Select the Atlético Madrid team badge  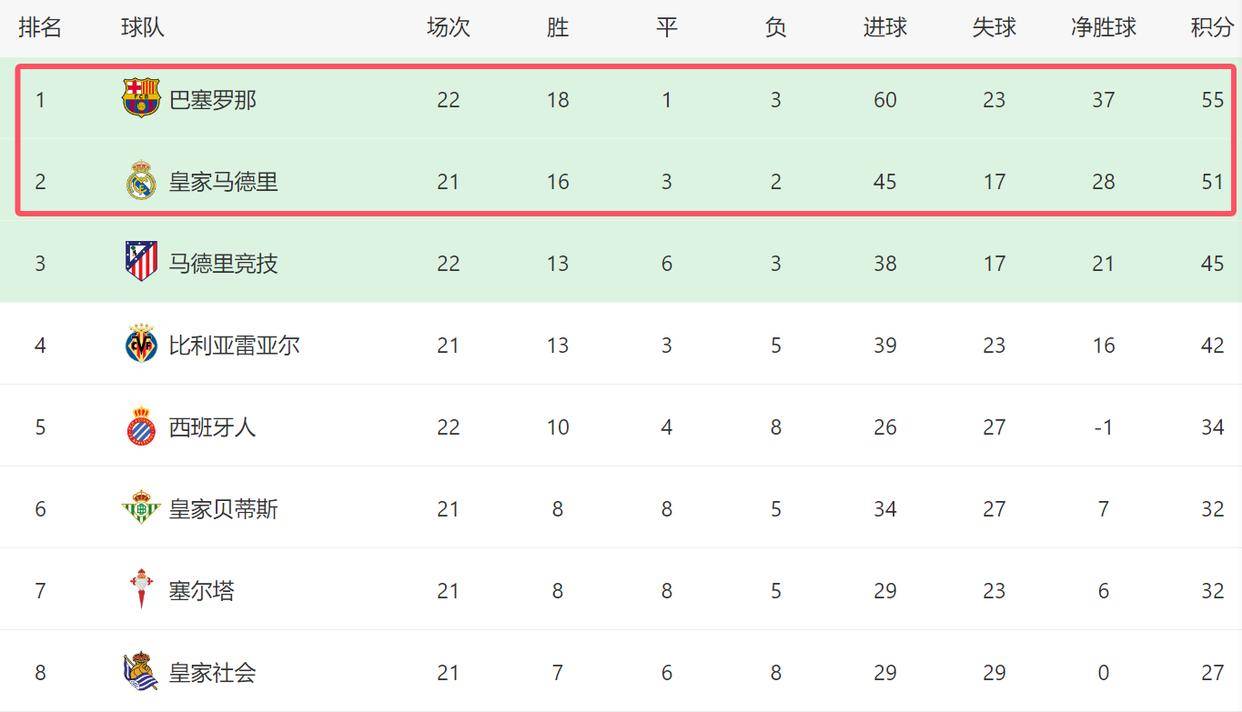click(141, 262)
